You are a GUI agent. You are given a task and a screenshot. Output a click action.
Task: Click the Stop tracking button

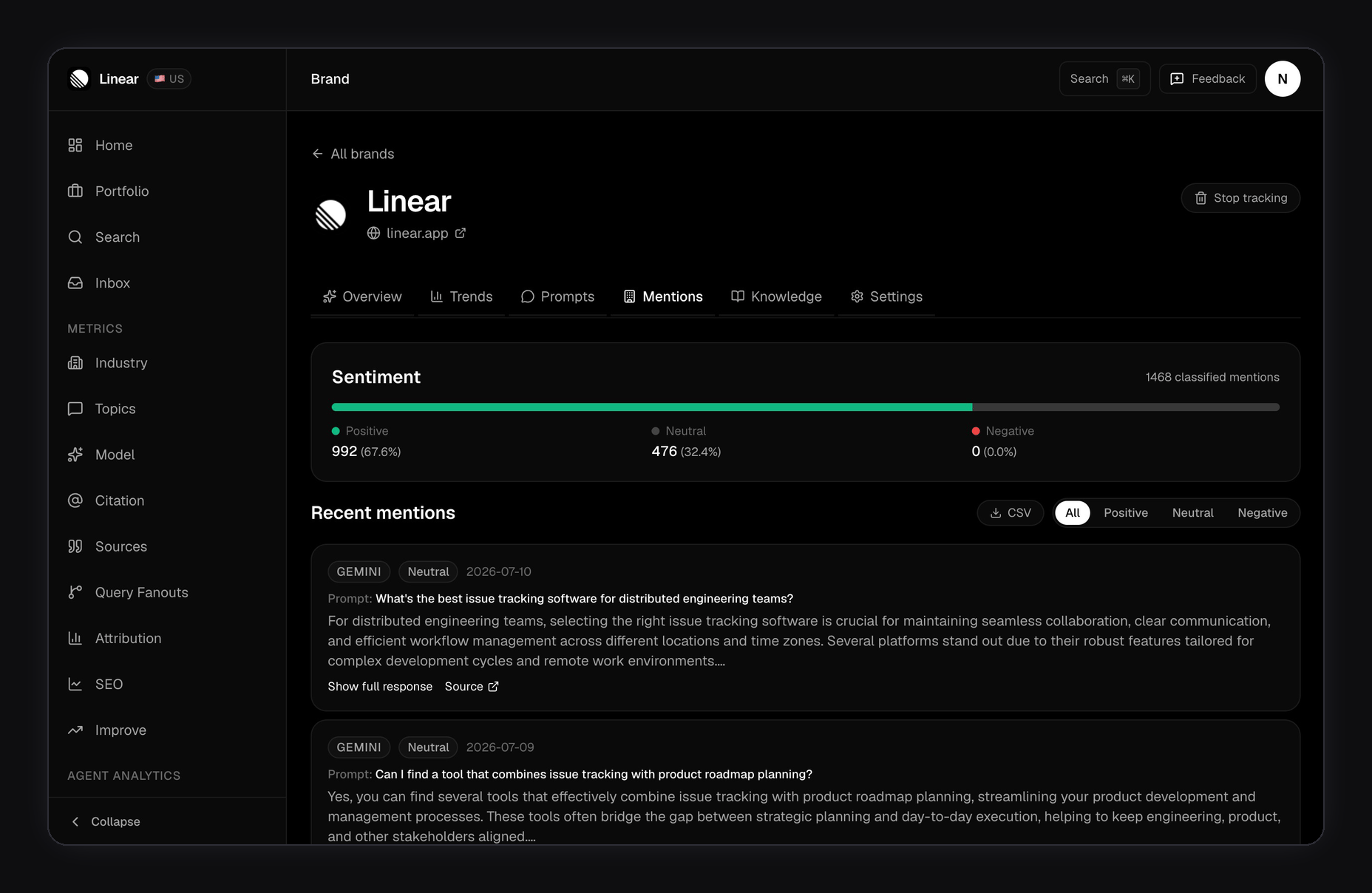tap(1240, 198)
